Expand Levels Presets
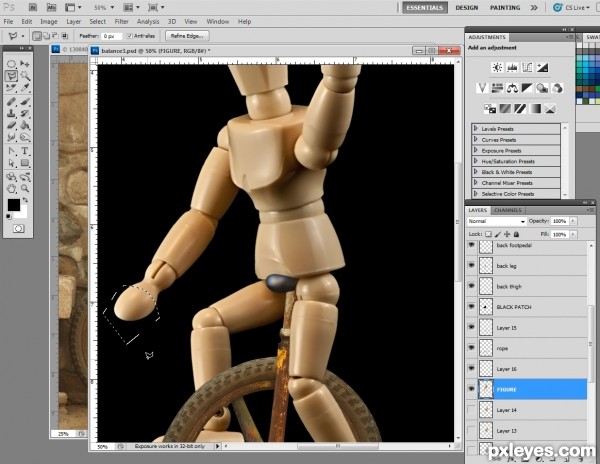Viewport: 600px width, 464px height. 476,129
